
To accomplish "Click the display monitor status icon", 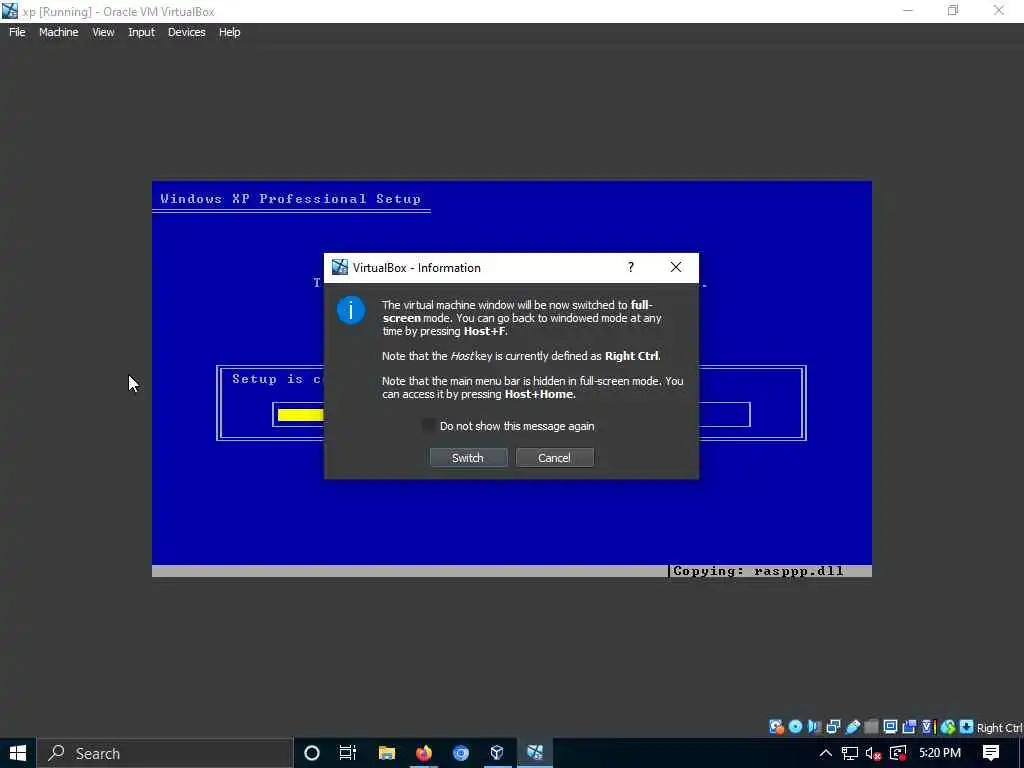I will click(890, 727).
